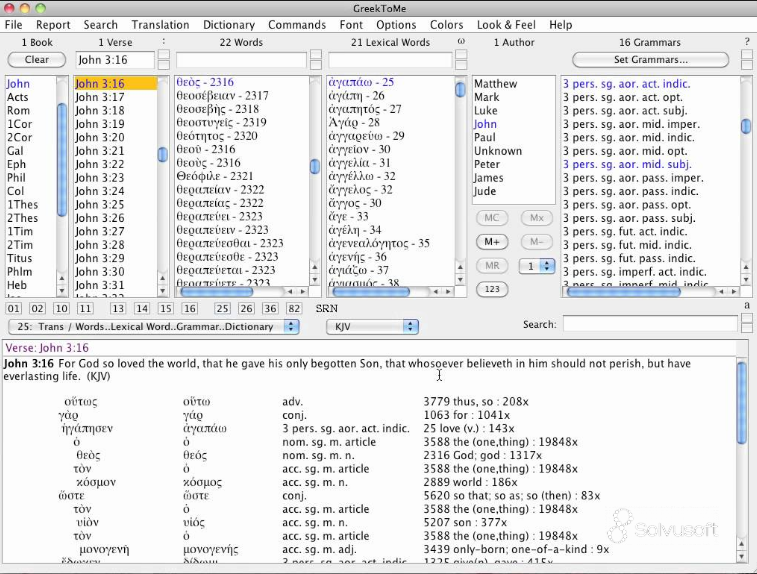The height and width of the screenshot is (574, 757).
Task: Select layout shortcut 82
Action: tap(294, 308)
